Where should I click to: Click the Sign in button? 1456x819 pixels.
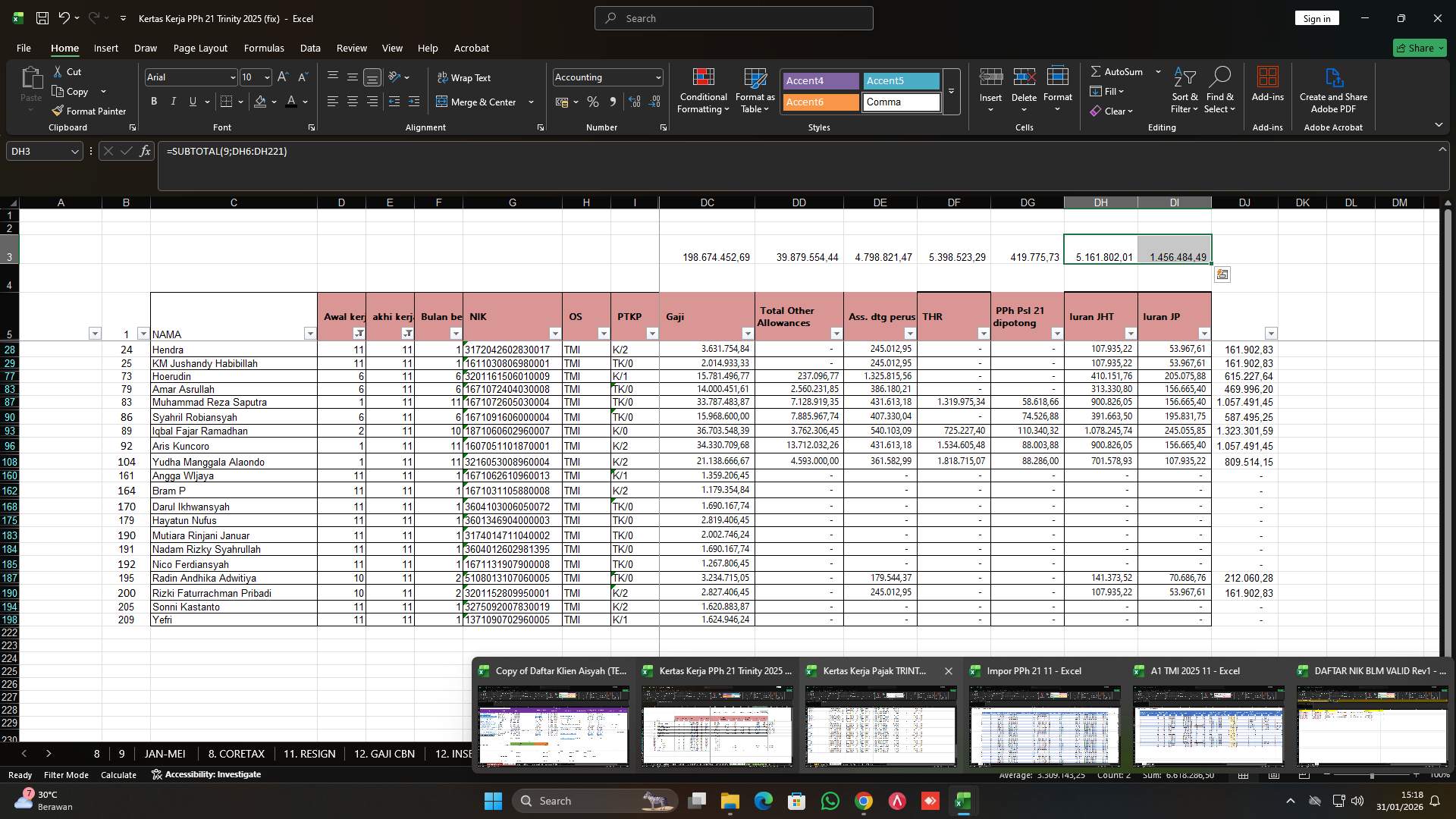1316,17
